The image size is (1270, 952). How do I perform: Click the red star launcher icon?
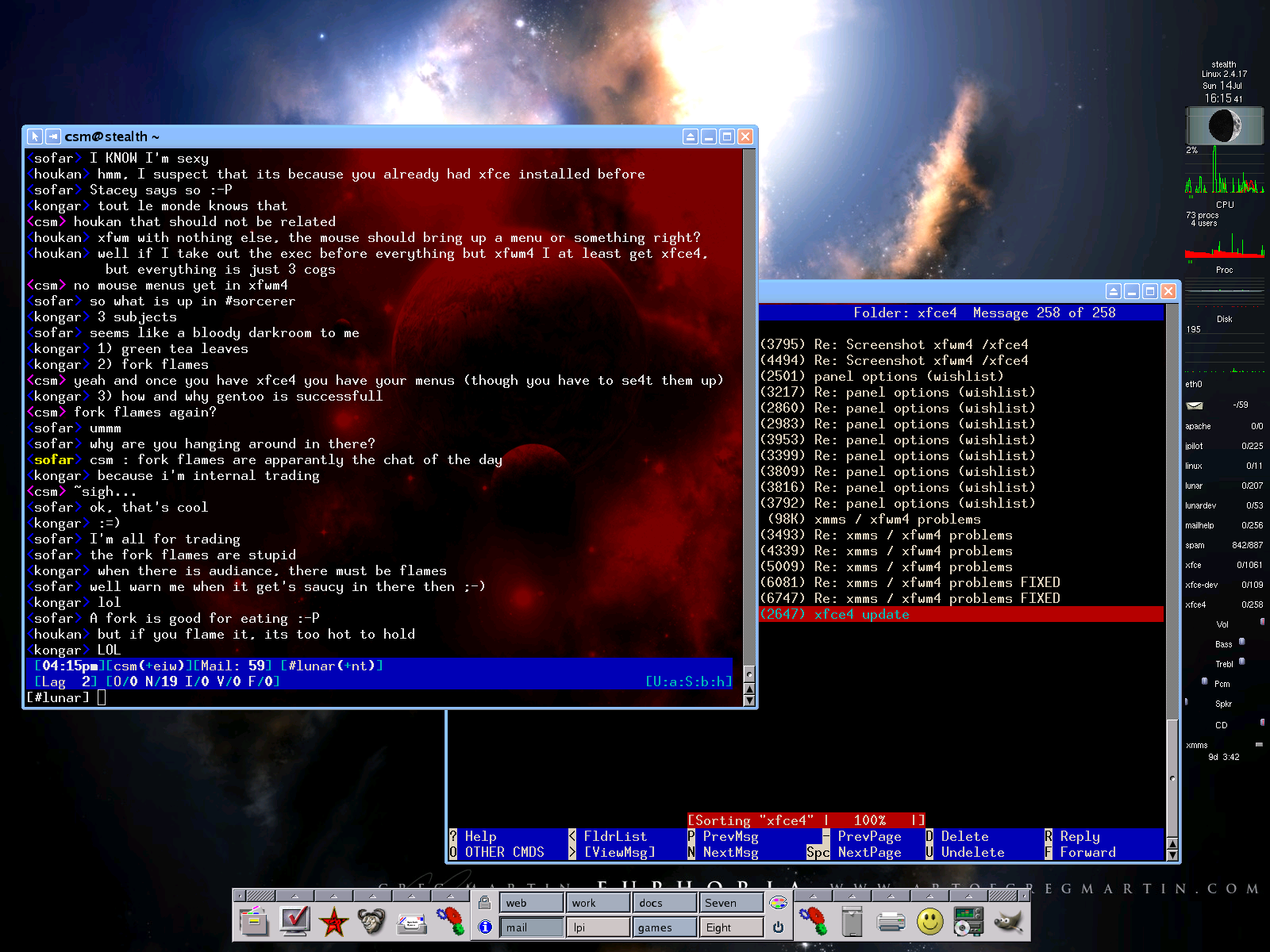333,922
